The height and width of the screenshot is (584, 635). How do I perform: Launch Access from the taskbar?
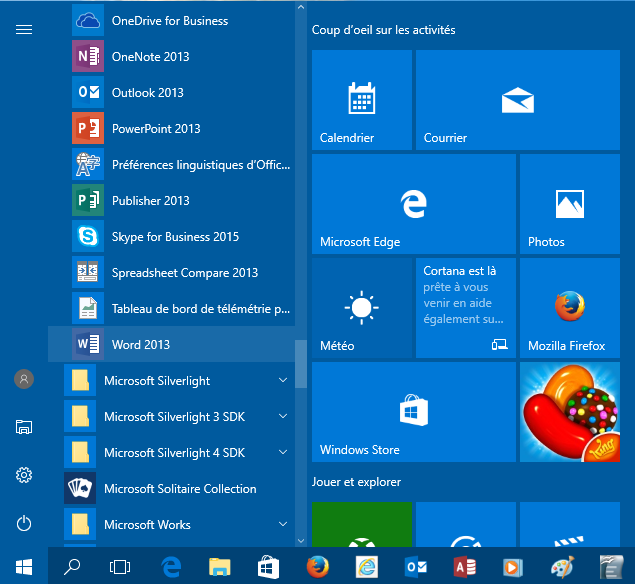[x=465, y=567]
